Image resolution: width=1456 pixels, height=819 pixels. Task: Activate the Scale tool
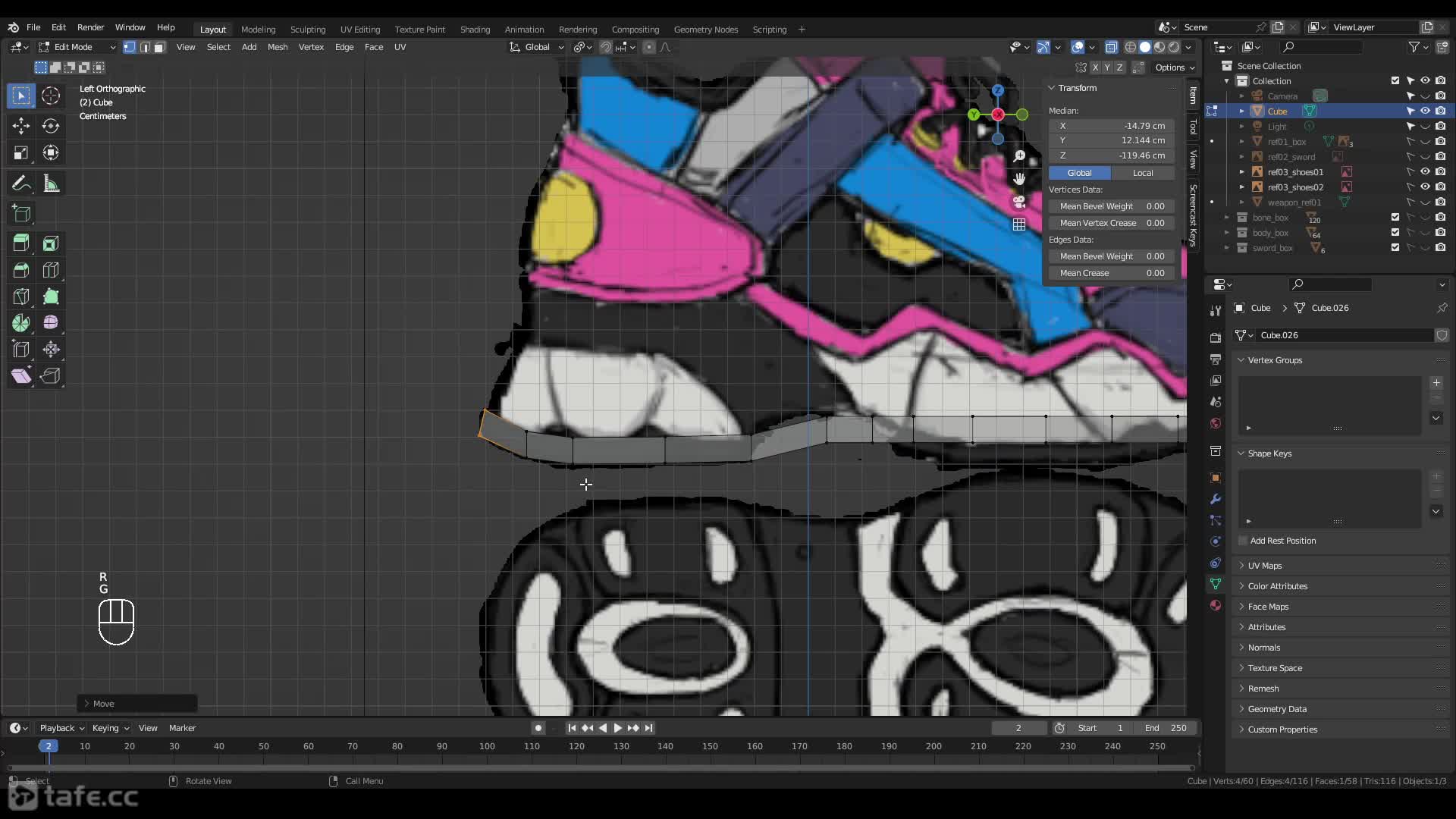[x=21, y=152]
